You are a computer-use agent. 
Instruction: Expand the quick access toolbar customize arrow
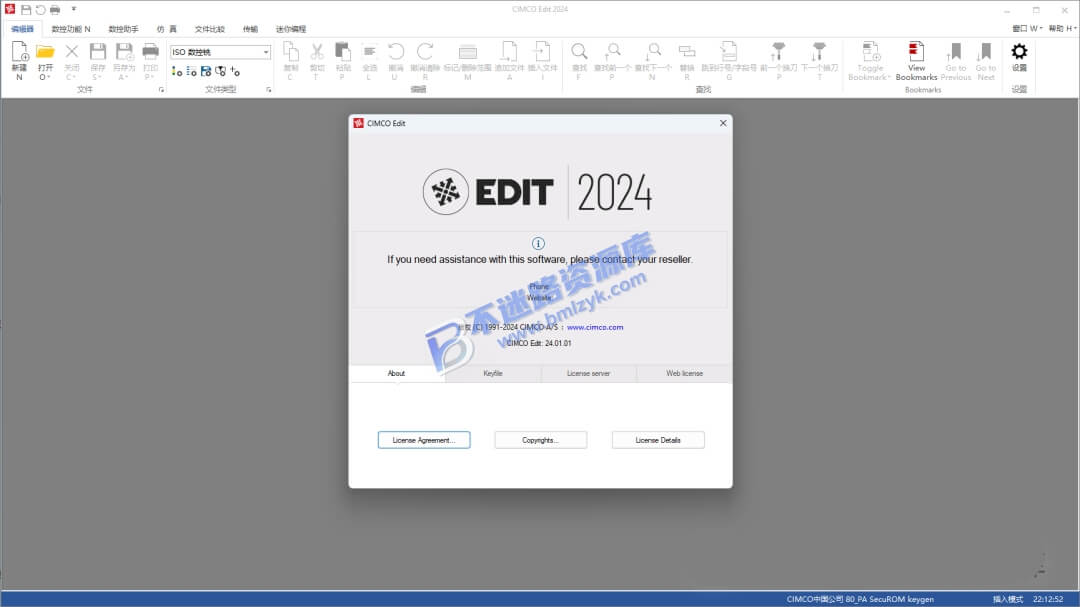pyautogui.click(x=74, y=10)
